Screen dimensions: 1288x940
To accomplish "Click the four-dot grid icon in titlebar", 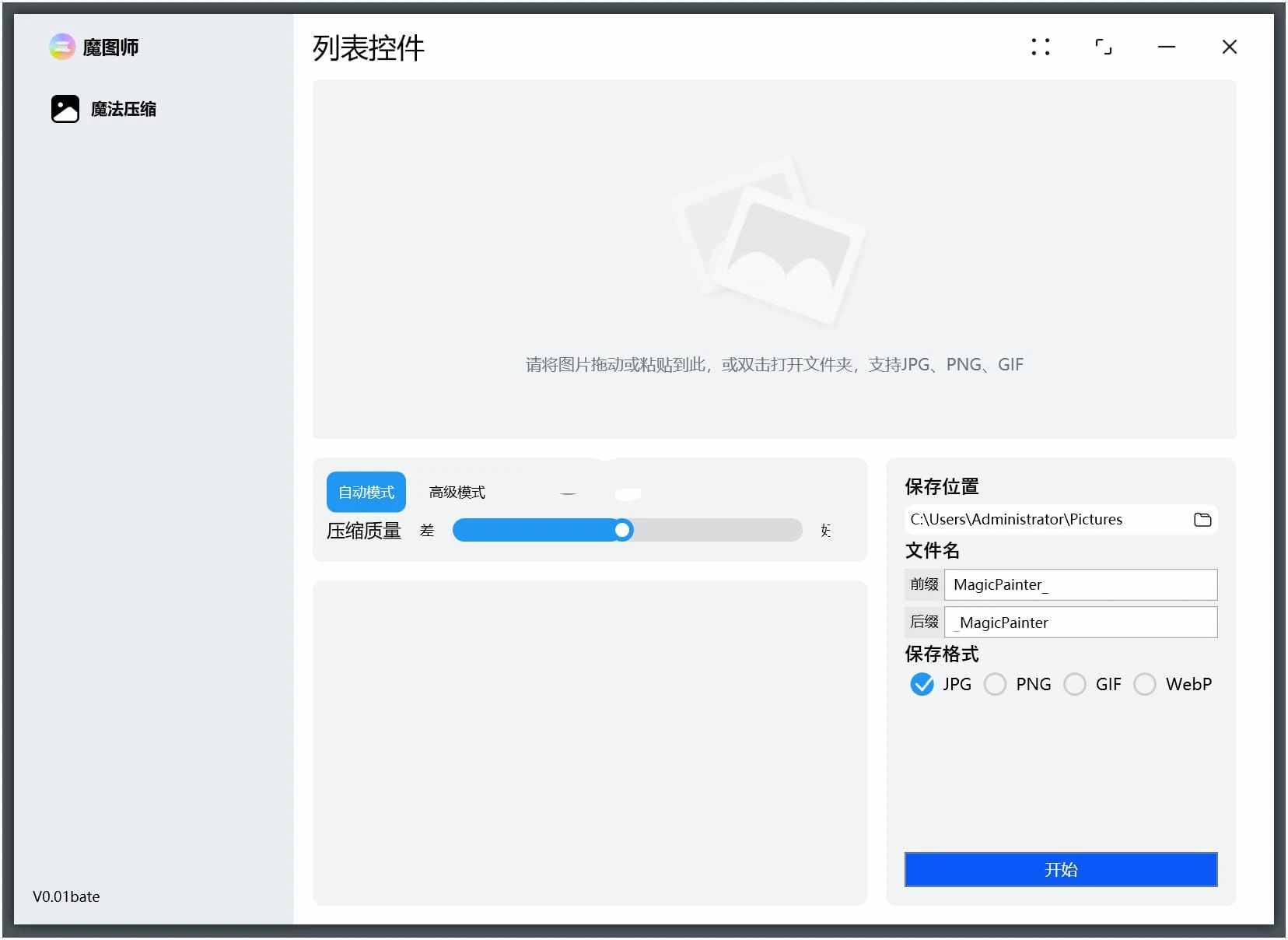I will [1042, 47].
